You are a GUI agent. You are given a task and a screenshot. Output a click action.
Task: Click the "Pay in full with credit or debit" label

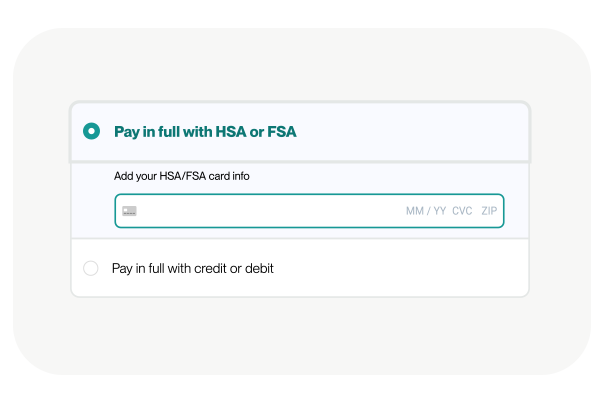[192, 268]
